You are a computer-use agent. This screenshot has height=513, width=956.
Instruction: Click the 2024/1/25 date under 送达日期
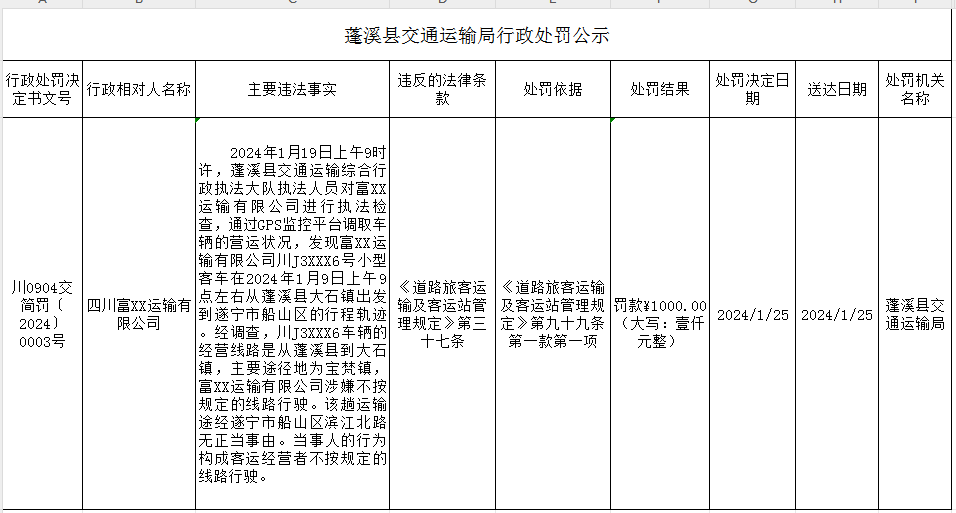click(x=837, y=314)
